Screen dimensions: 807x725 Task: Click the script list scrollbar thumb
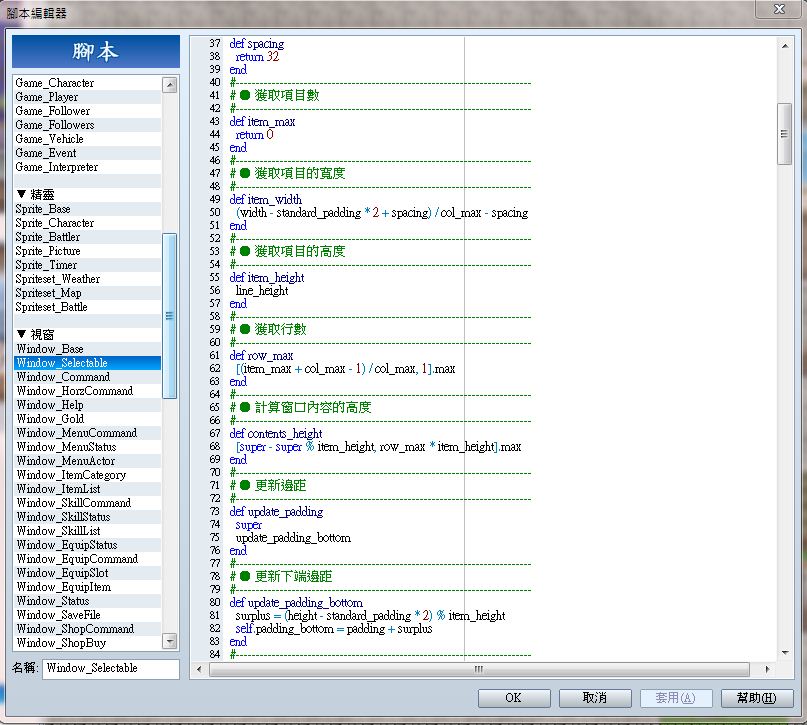(x=169, y=315)
